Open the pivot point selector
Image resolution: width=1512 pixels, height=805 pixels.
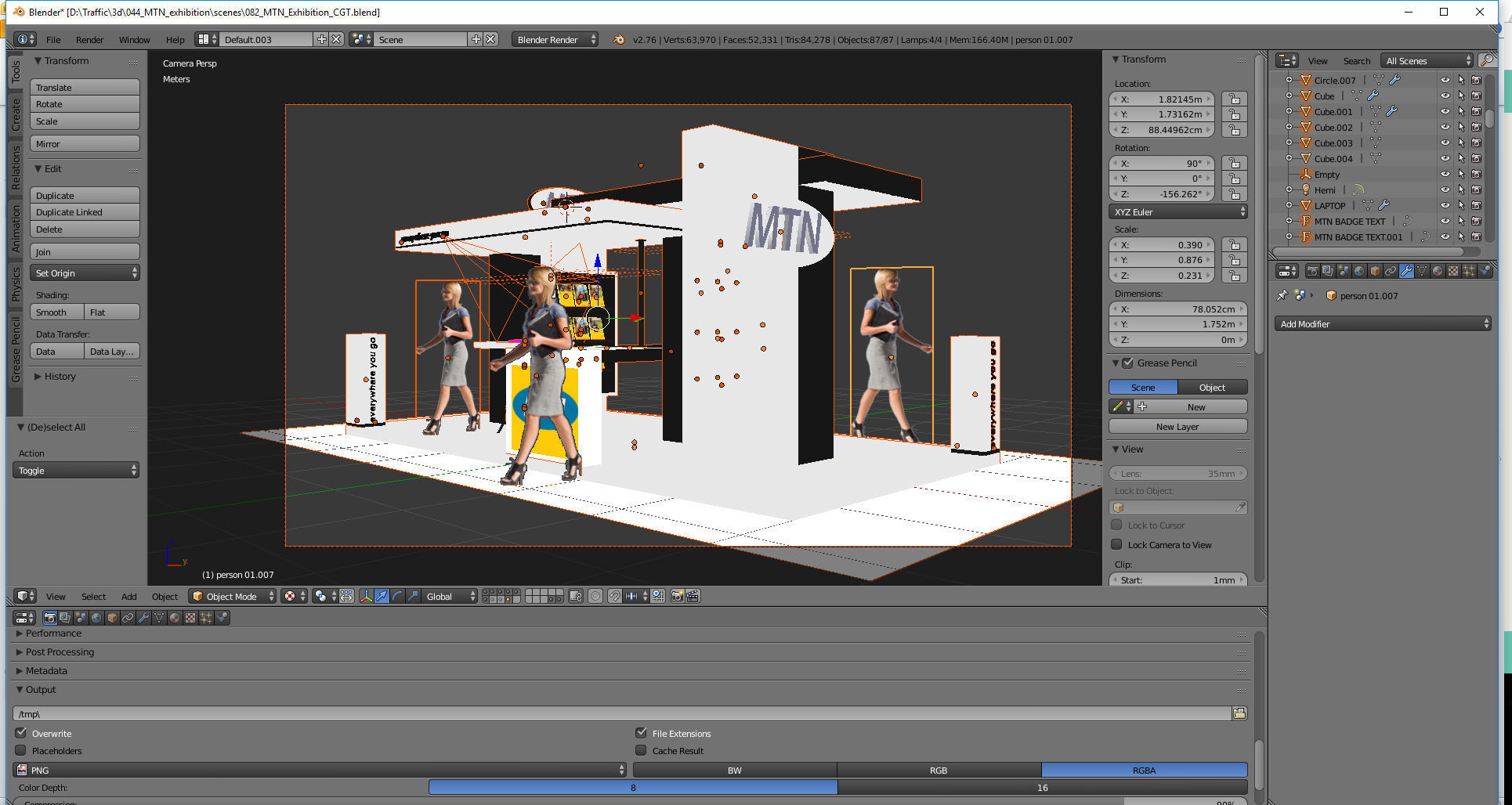pyautogui.click(x=324, y=596)
